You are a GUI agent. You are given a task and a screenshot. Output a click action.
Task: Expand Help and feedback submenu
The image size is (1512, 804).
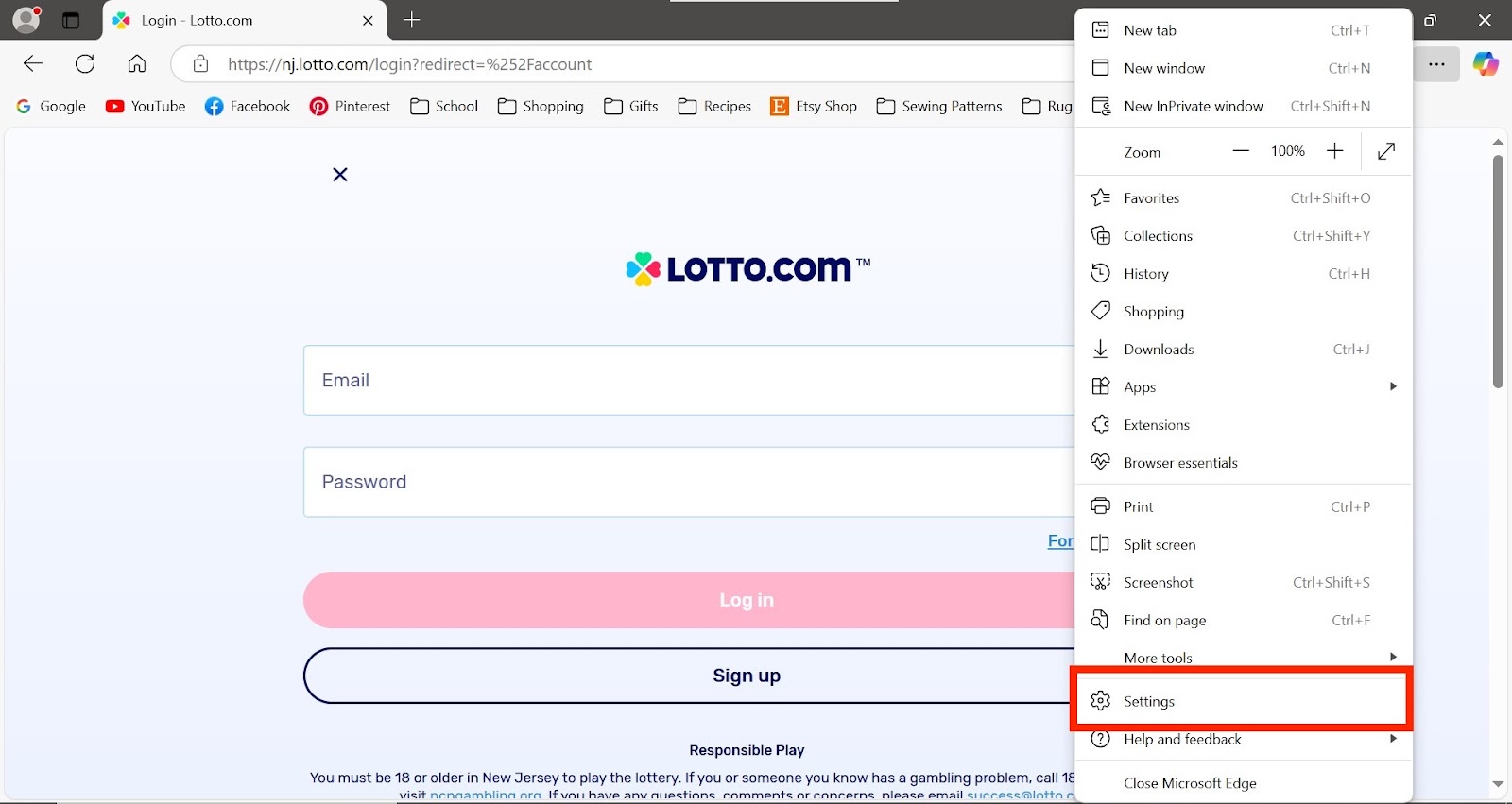(1244, 739)
